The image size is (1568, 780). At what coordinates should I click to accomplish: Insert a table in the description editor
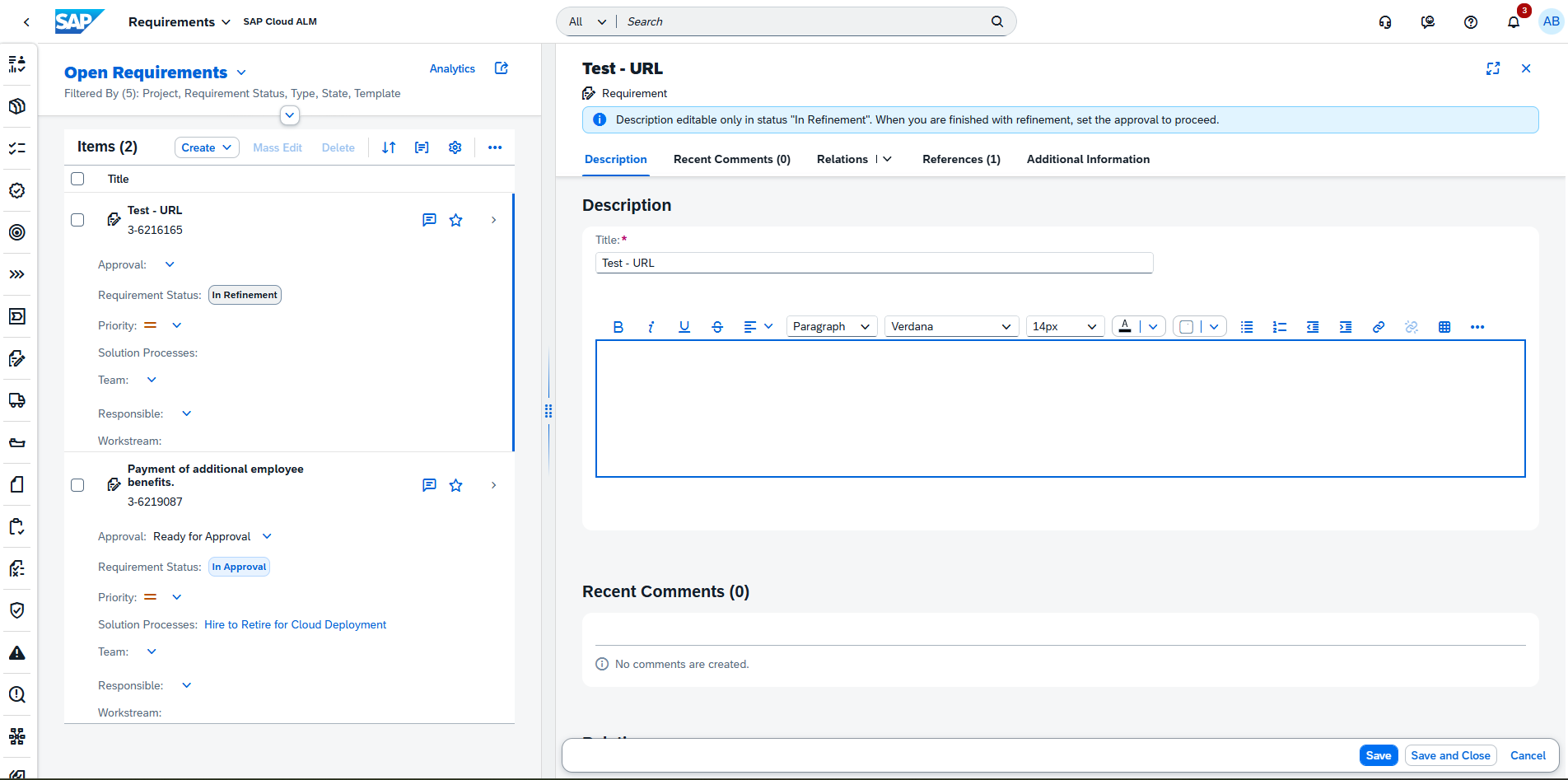pos(1444,327)
